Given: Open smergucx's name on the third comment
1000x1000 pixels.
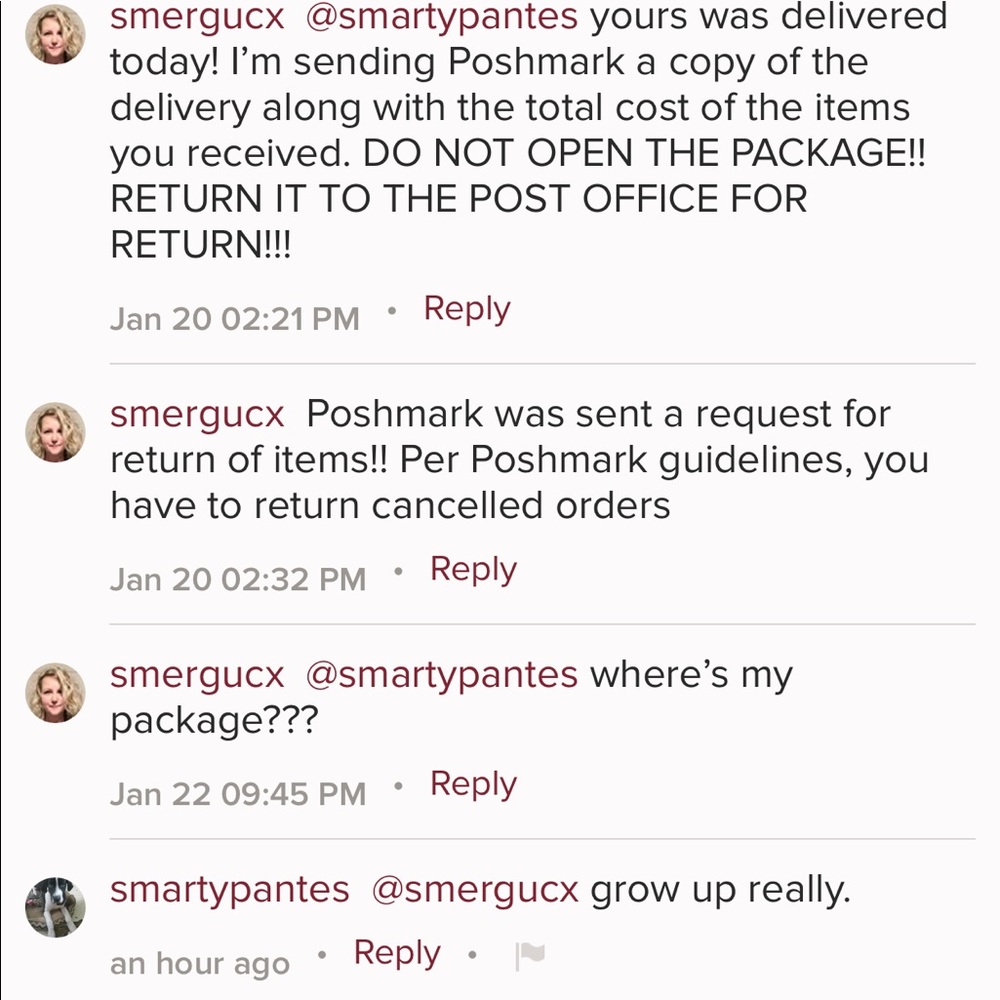Looking at the screenshot, I should click(x=196, y=675).
